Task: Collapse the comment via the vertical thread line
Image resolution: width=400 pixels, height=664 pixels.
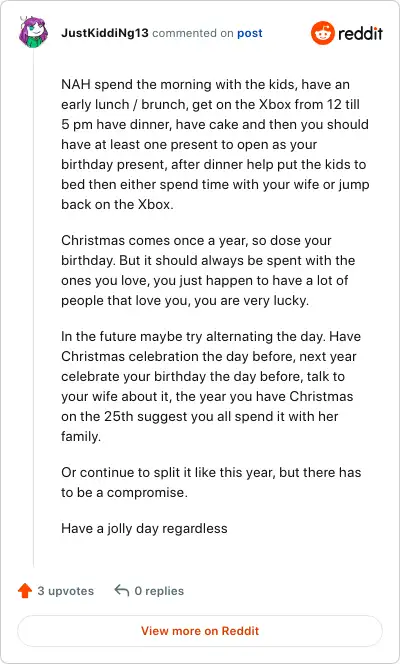Action: pos(33,309)
